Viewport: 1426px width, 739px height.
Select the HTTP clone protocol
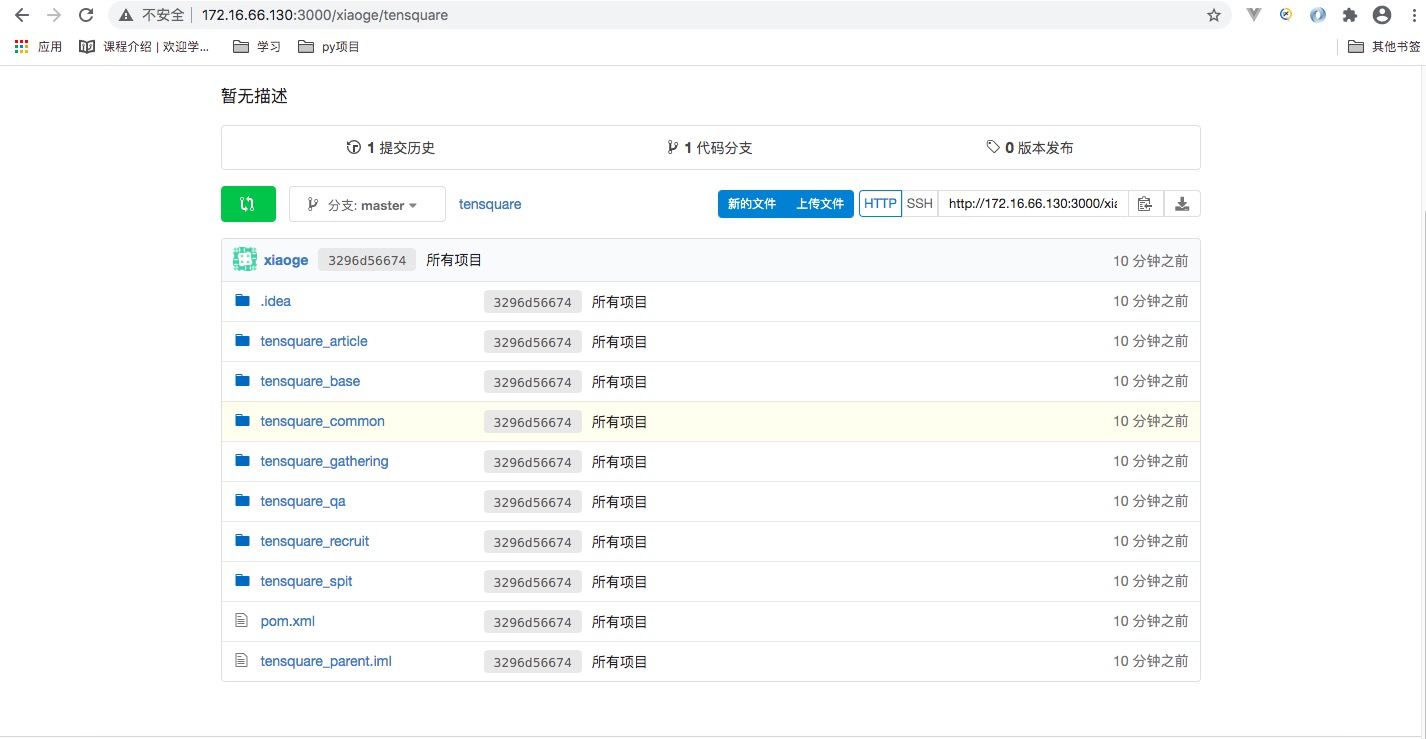(880, 203)
